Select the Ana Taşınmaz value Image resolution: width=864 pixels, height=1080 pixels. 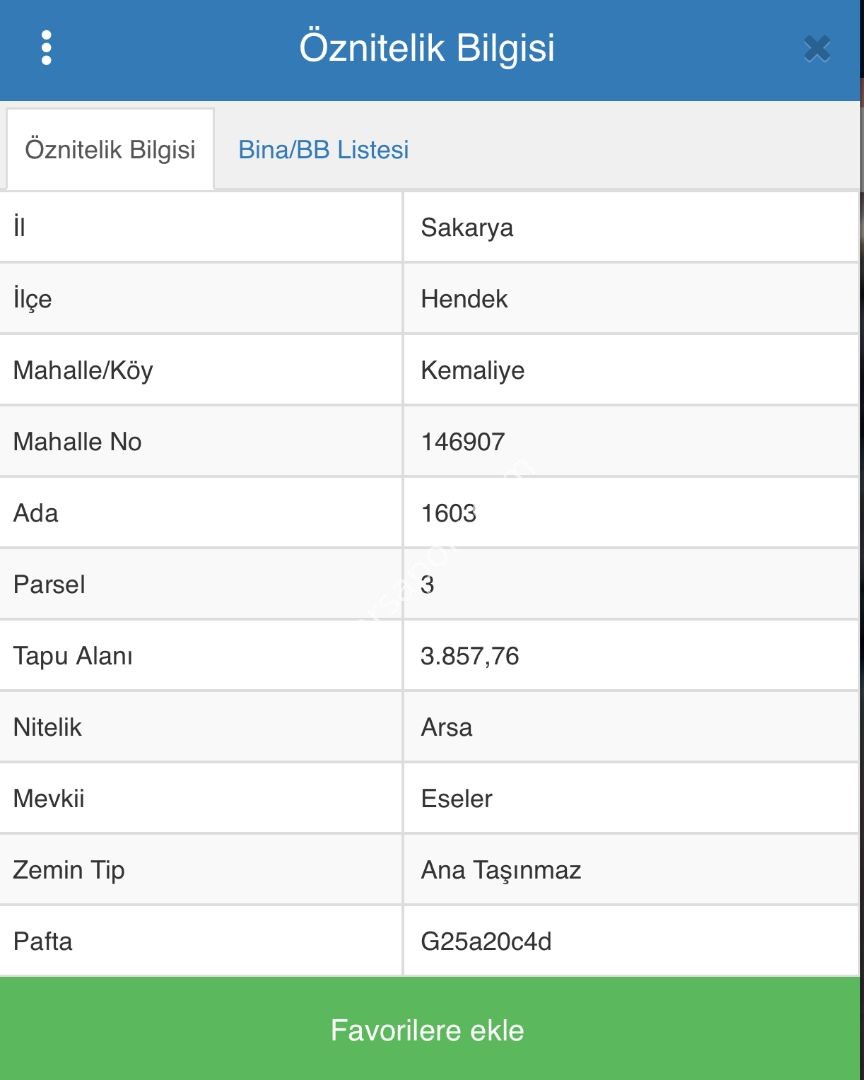(500, 870)
